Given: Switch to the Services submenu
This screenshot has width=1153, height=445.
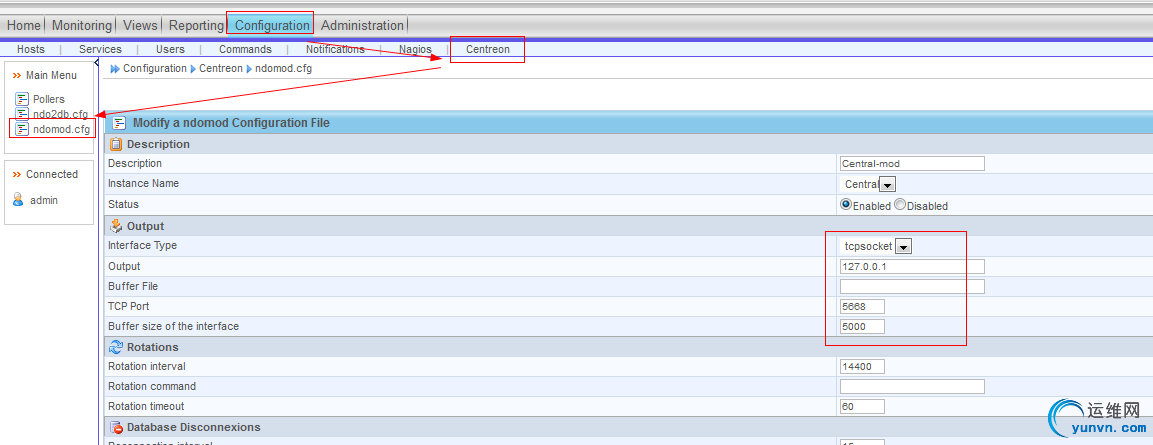Looking at the screenshot, I should pos(100,49).
